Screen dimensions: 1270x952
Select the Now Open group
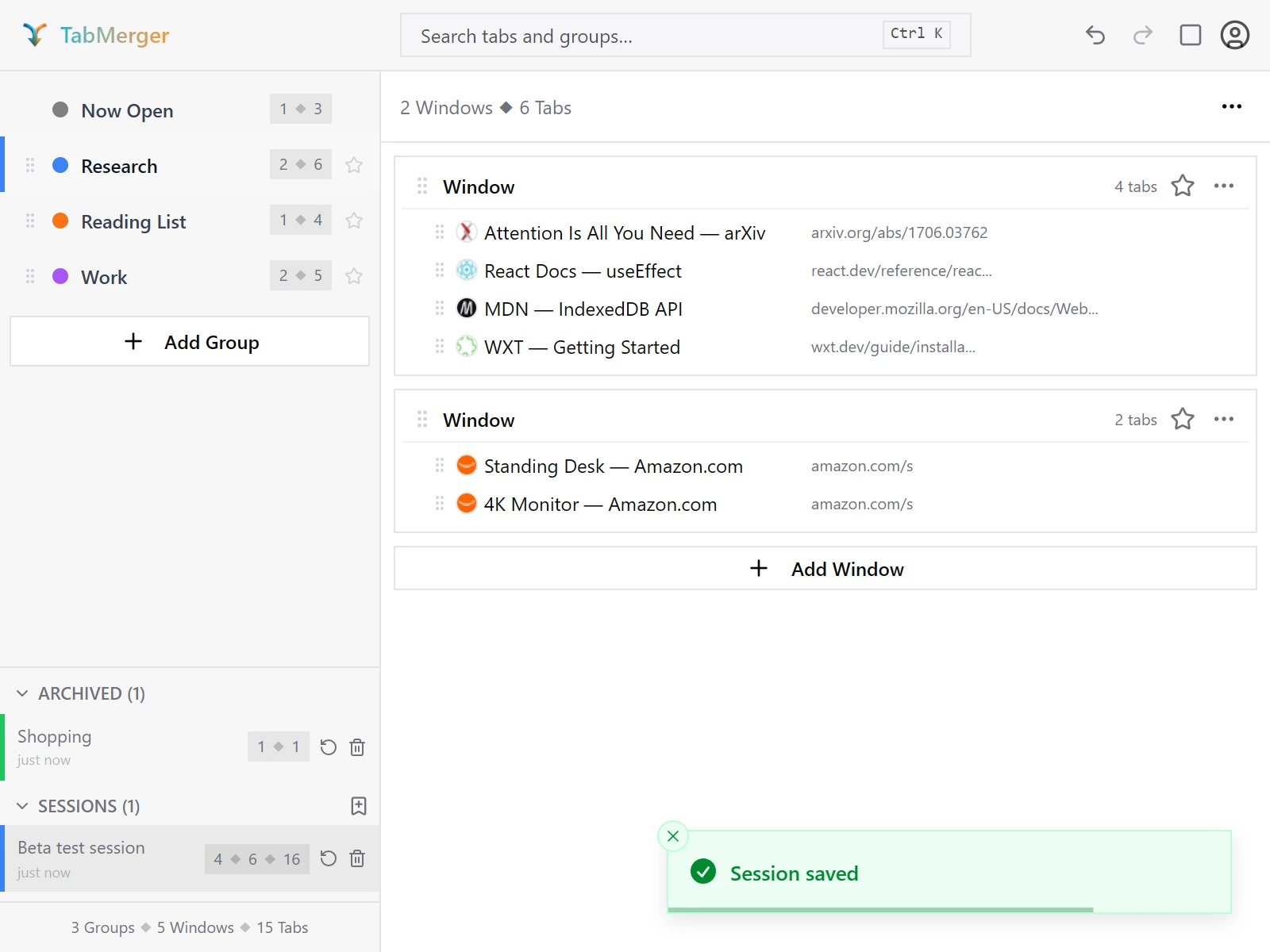[190, 109]
